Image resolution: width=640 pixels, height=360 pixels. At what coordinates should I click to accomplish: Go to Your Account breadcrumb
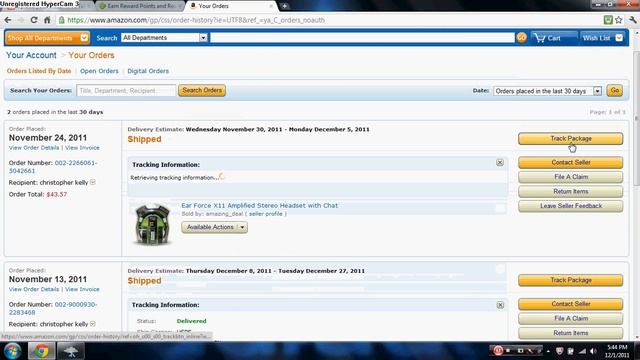click(x=31, y=55)
